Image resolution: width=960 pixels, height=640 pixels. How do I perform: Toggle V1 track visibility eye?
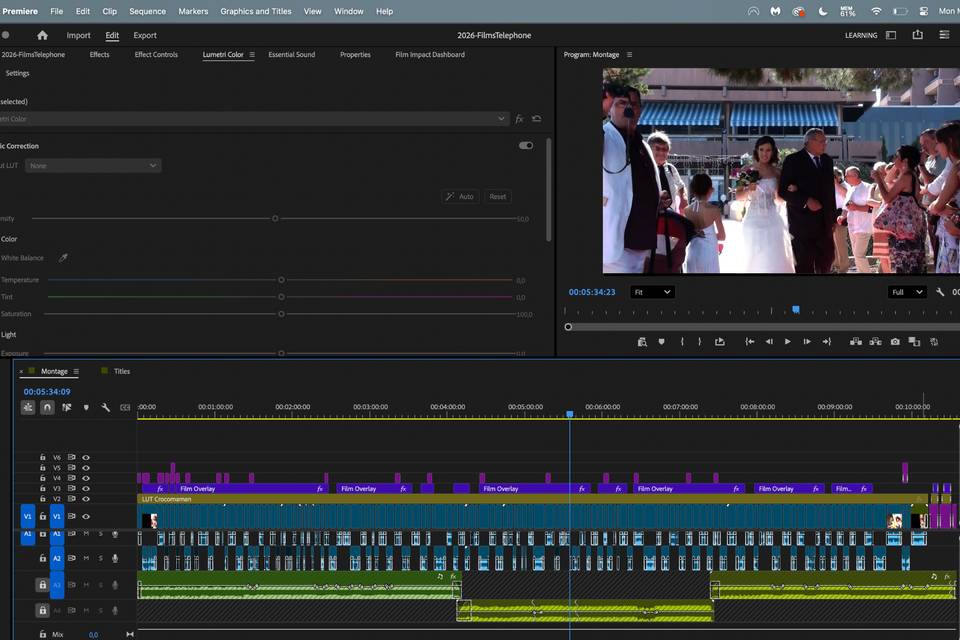tap(86, 516)
